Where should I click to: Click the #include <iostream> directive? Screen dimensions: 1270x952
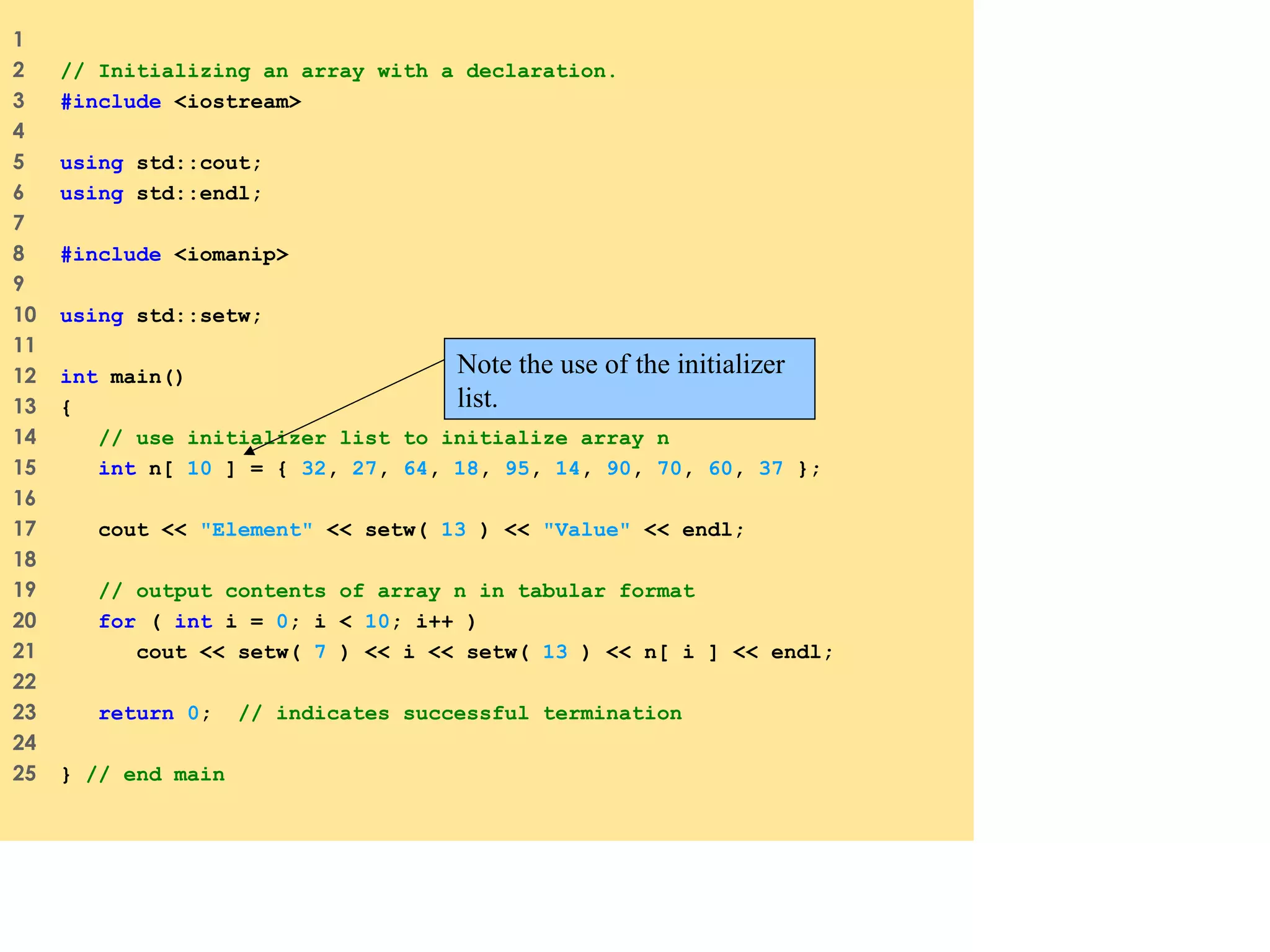(x=180, y=102)
